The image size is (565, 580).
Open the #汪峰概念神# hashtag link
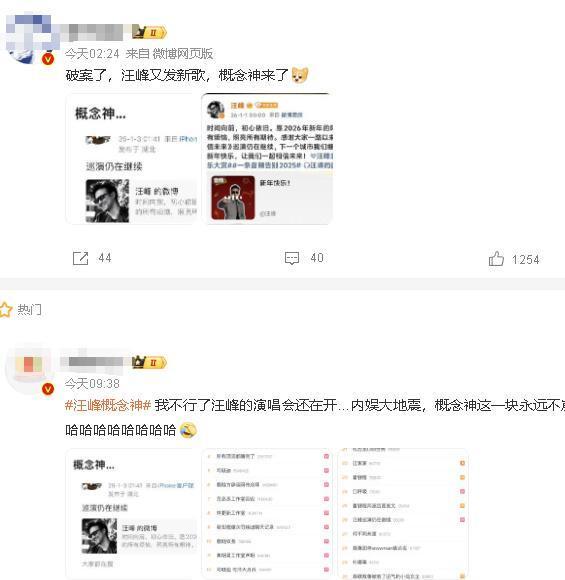(108, 405)
